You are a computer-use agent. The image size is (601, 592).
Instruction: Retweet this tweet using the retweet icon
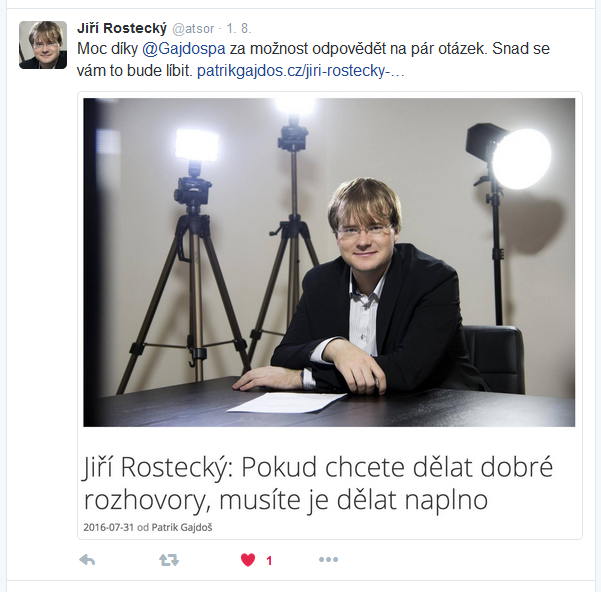click(169, 560)
